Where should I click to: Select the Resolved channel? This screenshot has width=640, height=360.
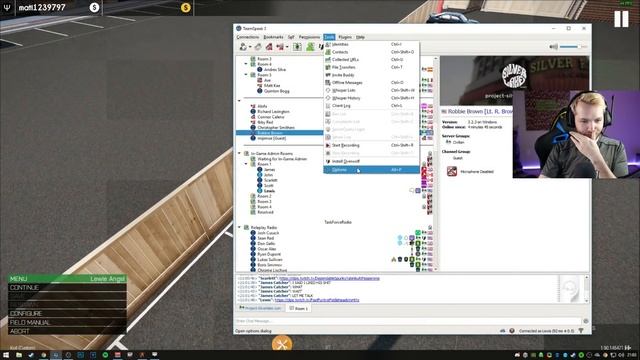click(x=265, y=212)
